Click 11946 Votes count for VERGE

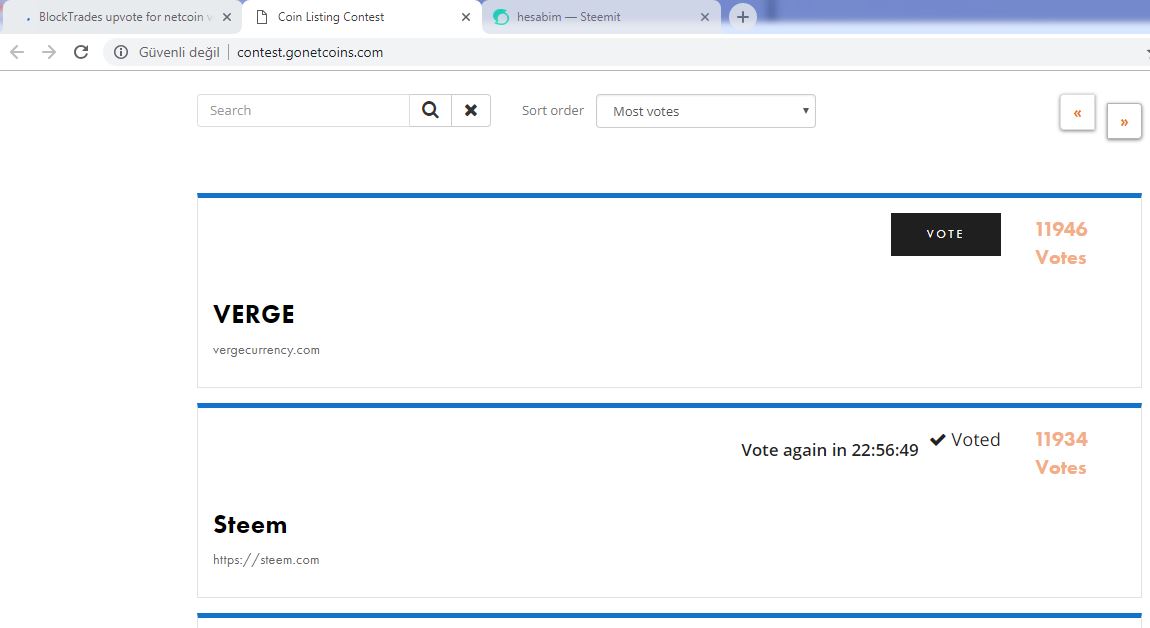point(1061,243)
